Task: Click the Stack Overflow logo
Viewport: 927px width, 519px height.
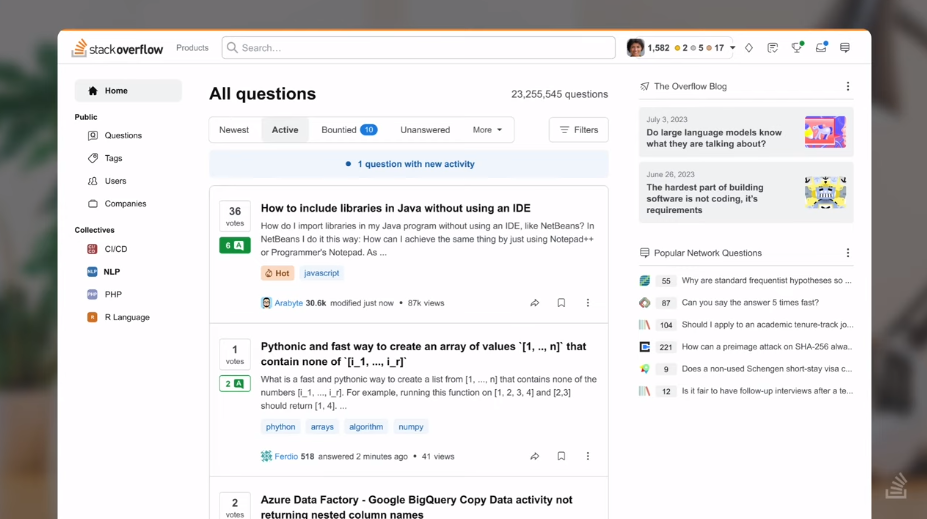Action: tap(117, 48)
